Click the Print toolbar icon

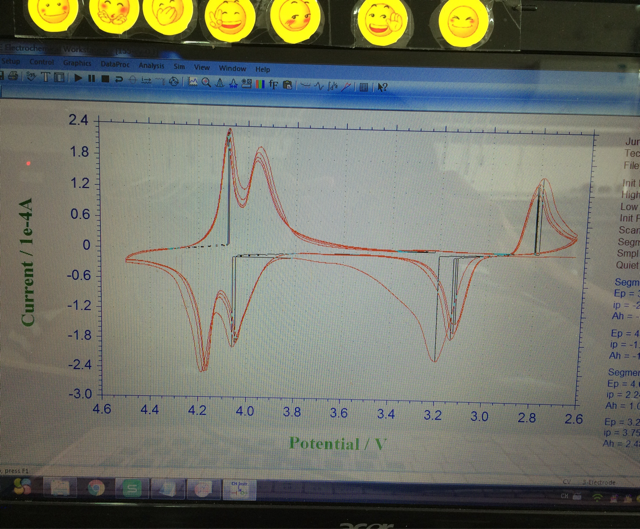click(13, 76)
